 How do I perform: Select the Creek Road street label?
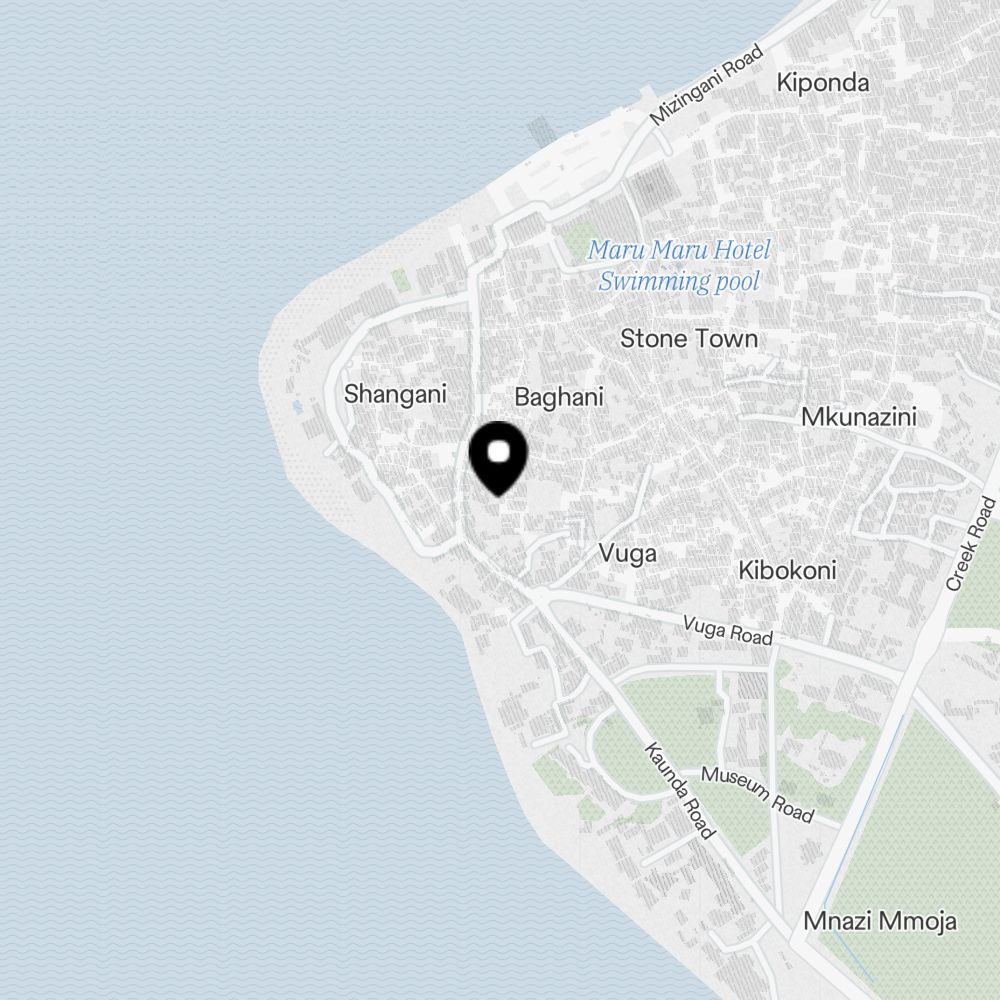pos(970,544)
